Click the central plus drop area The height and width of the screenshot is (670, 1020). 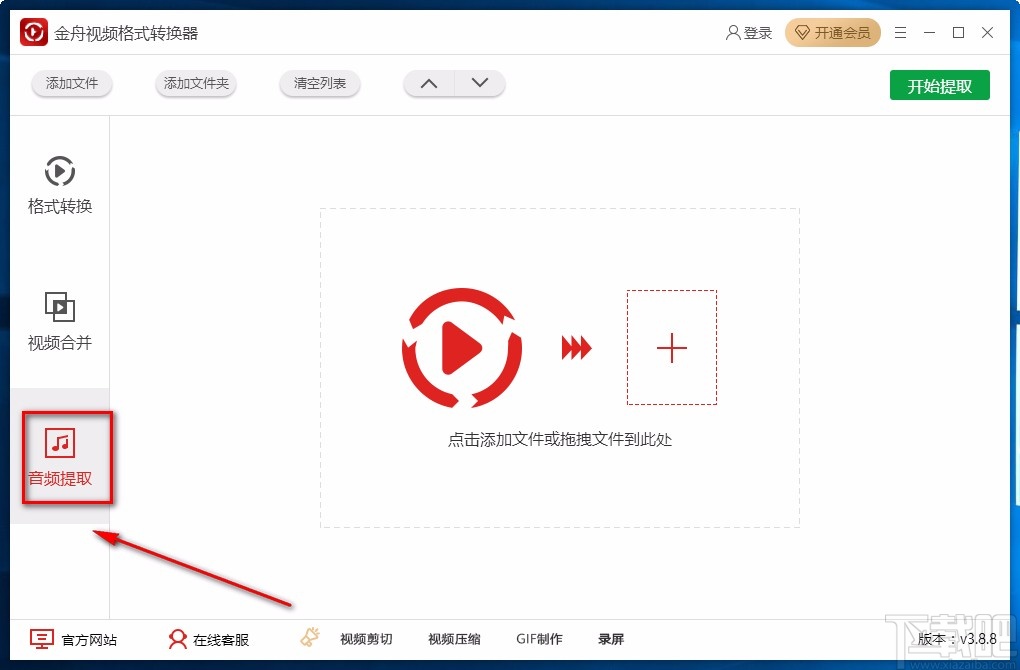pos(671,347)
